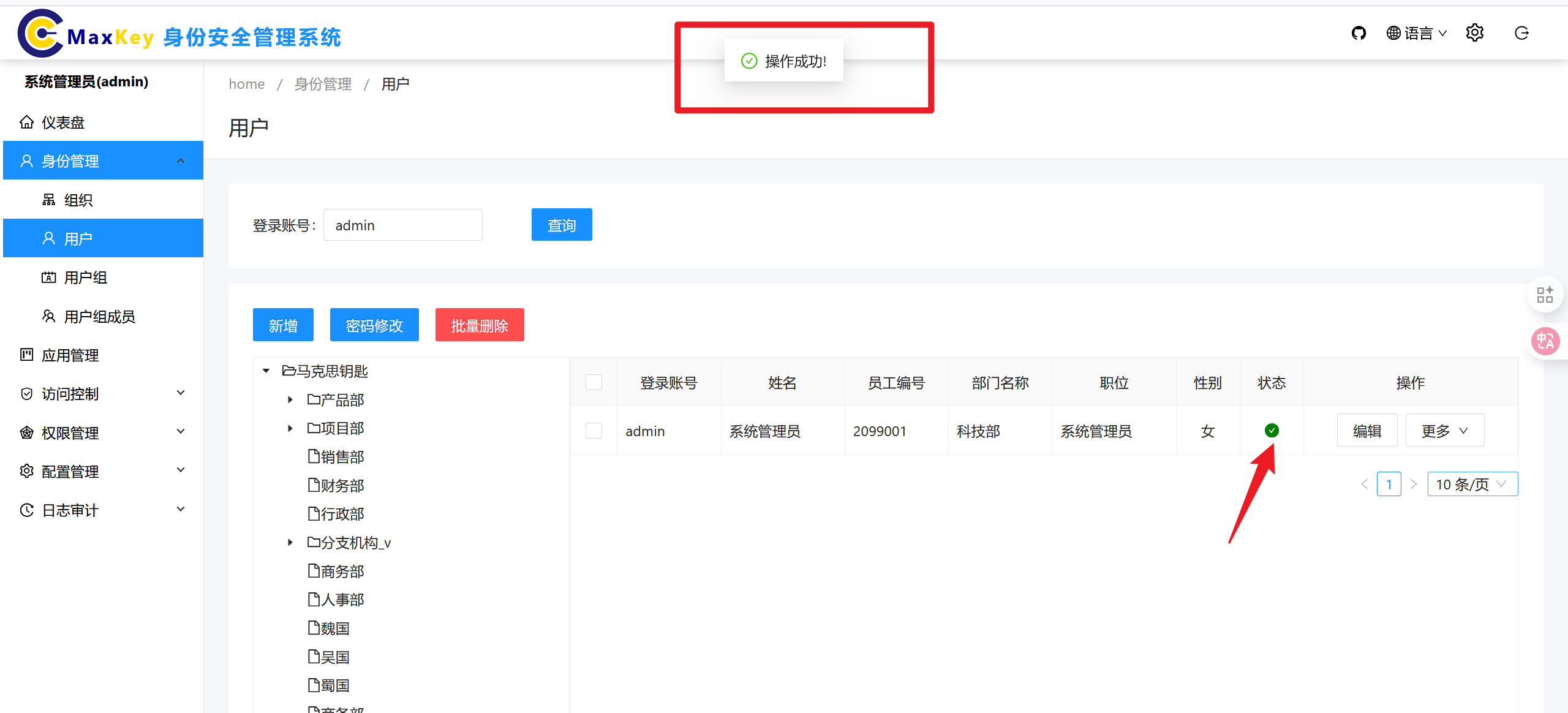Tick the checkbox for admin row

594,431
